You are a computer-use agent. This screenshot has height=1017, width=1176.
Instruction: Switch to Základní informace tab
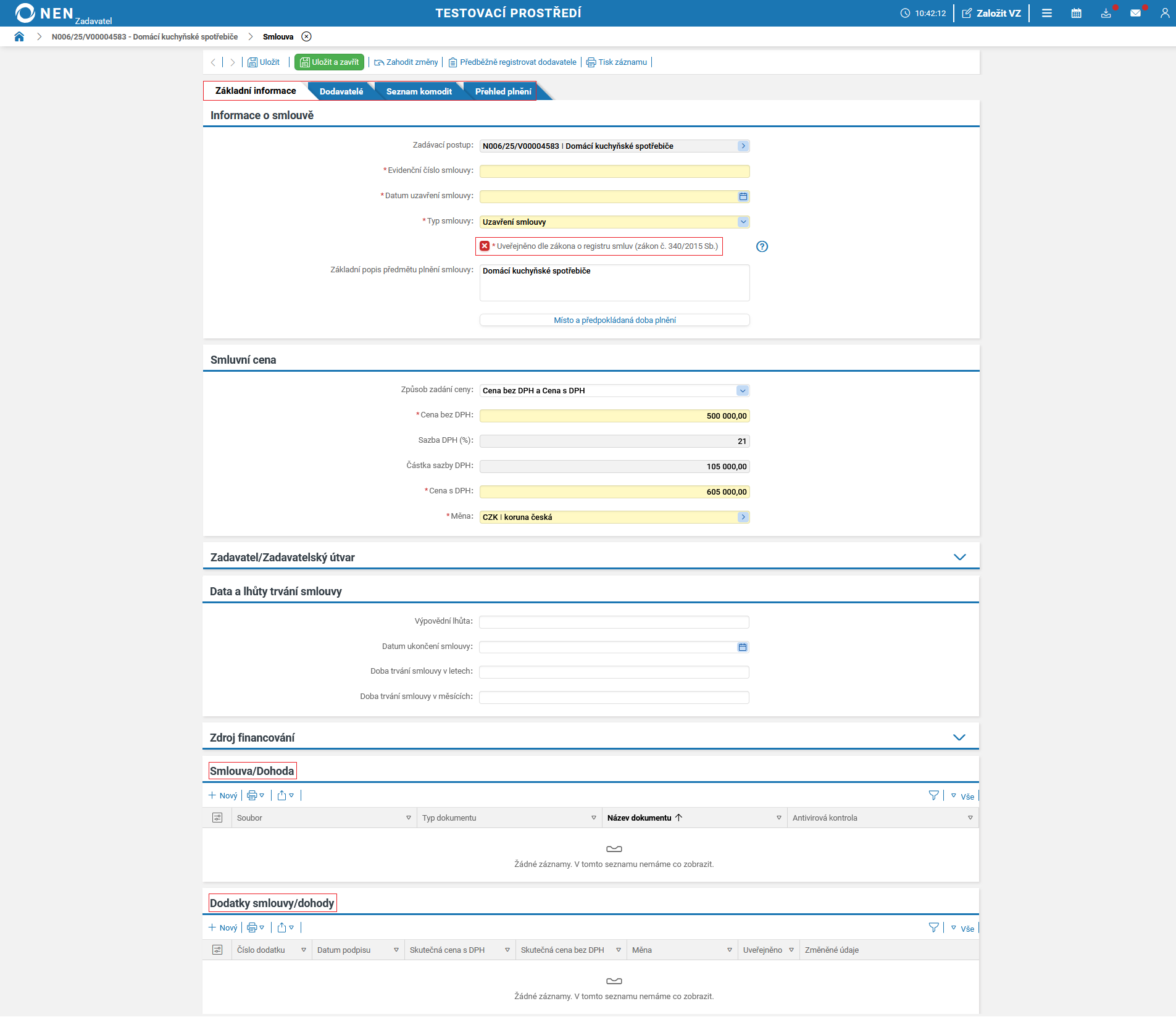[256, 91]
